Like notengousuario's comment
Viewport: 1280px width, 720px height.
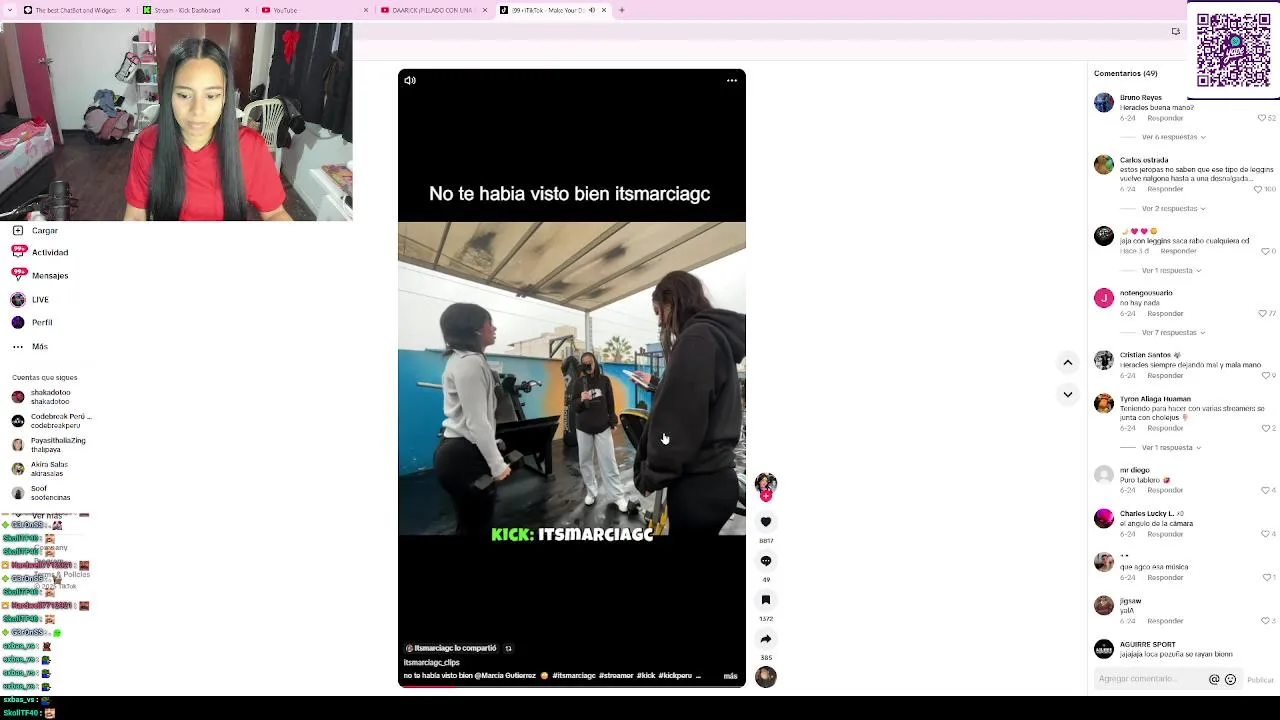[x=1263, y=314]
